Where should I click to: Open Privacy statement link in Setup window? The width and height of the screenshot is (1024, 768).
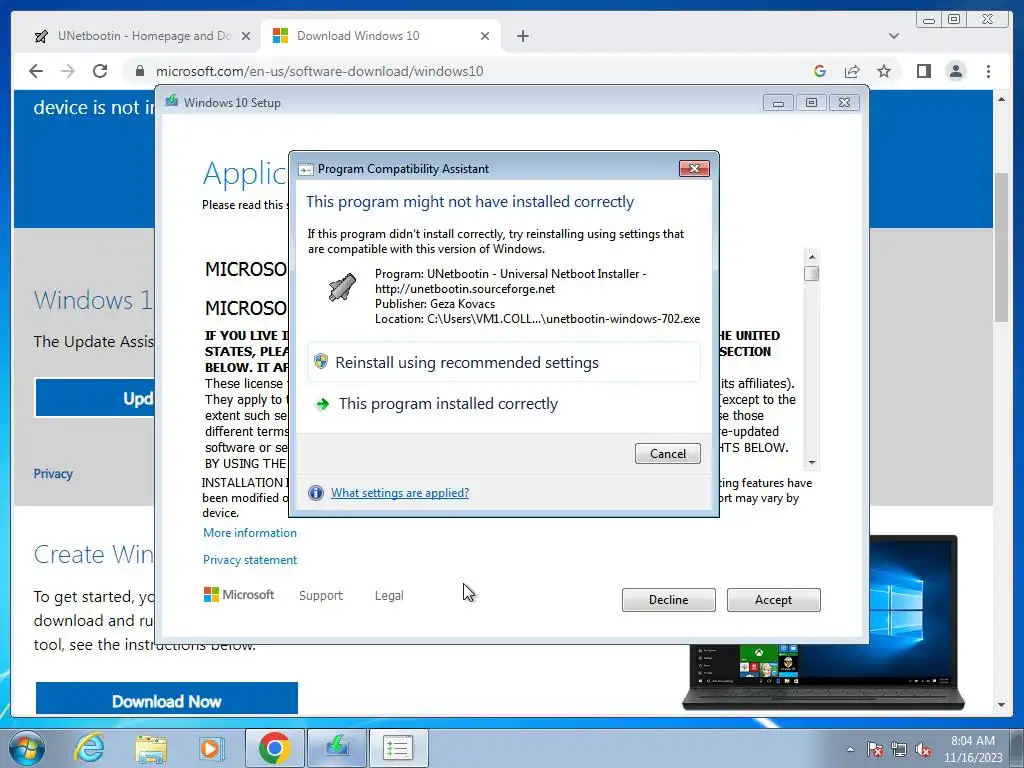(249, 560)
